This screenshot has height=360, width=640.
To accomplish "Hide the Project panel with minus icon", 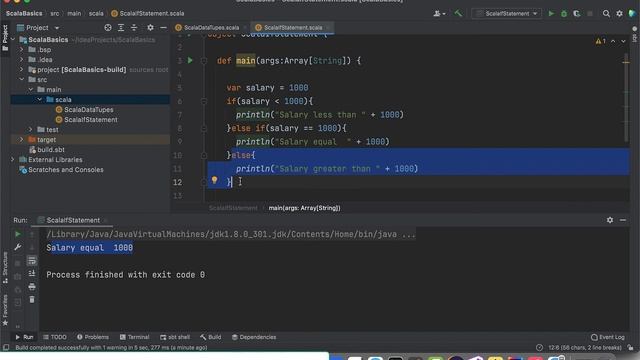I will click(163, 27).
